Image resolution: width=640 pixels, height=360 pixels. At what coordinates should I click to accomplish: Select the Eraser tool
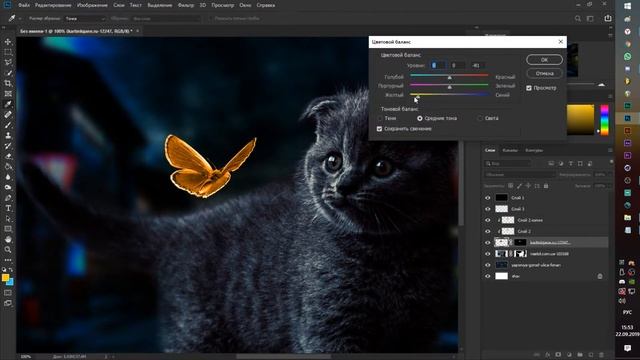[8, 156]
